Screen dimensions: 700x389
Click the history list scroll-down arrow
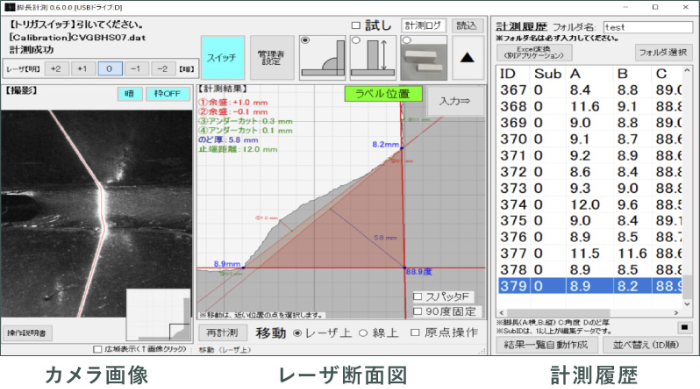(x=687, y=304)
